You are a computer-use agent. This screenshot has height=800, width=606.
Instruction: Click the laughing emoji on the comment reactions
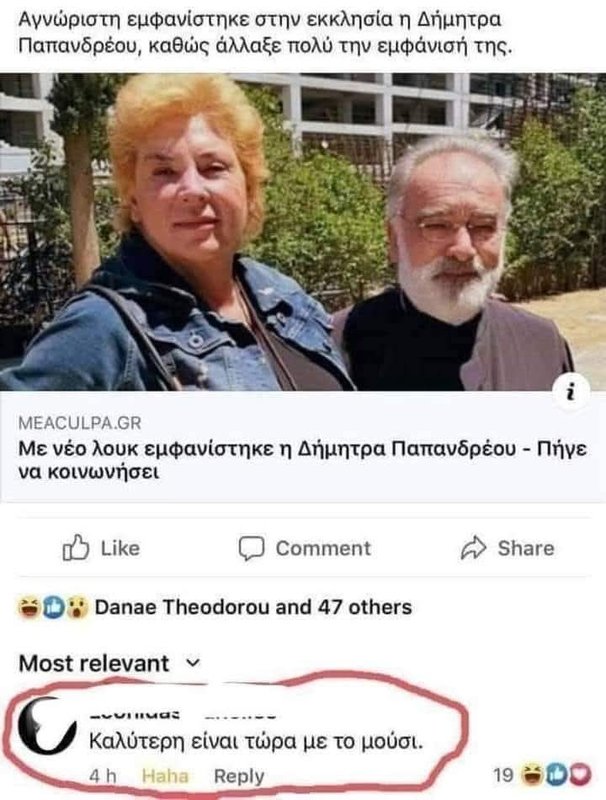click(533, 775)
